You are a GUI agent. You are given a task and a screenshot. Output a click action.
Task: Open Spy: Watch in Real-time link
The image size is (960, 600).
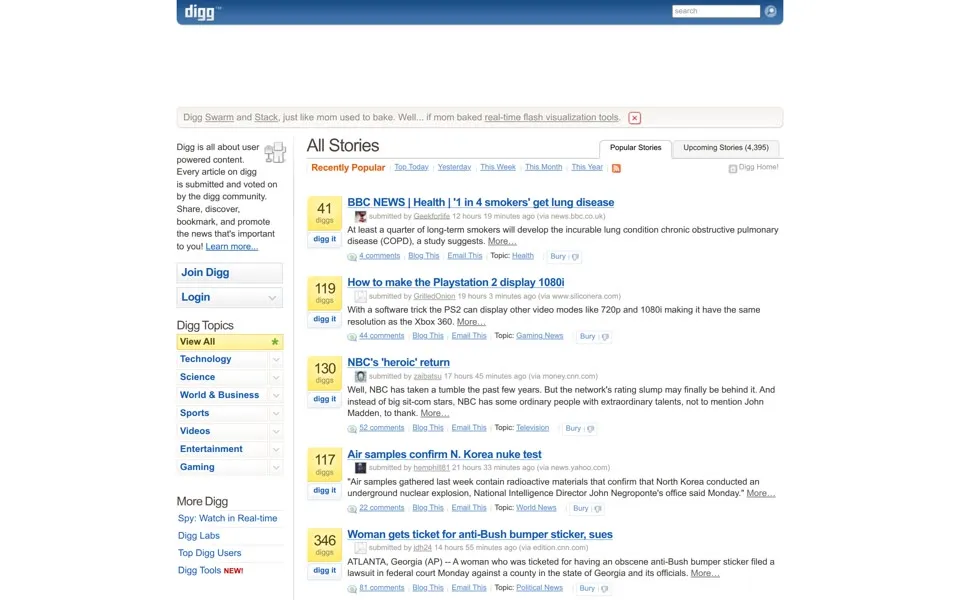[227, 519]
